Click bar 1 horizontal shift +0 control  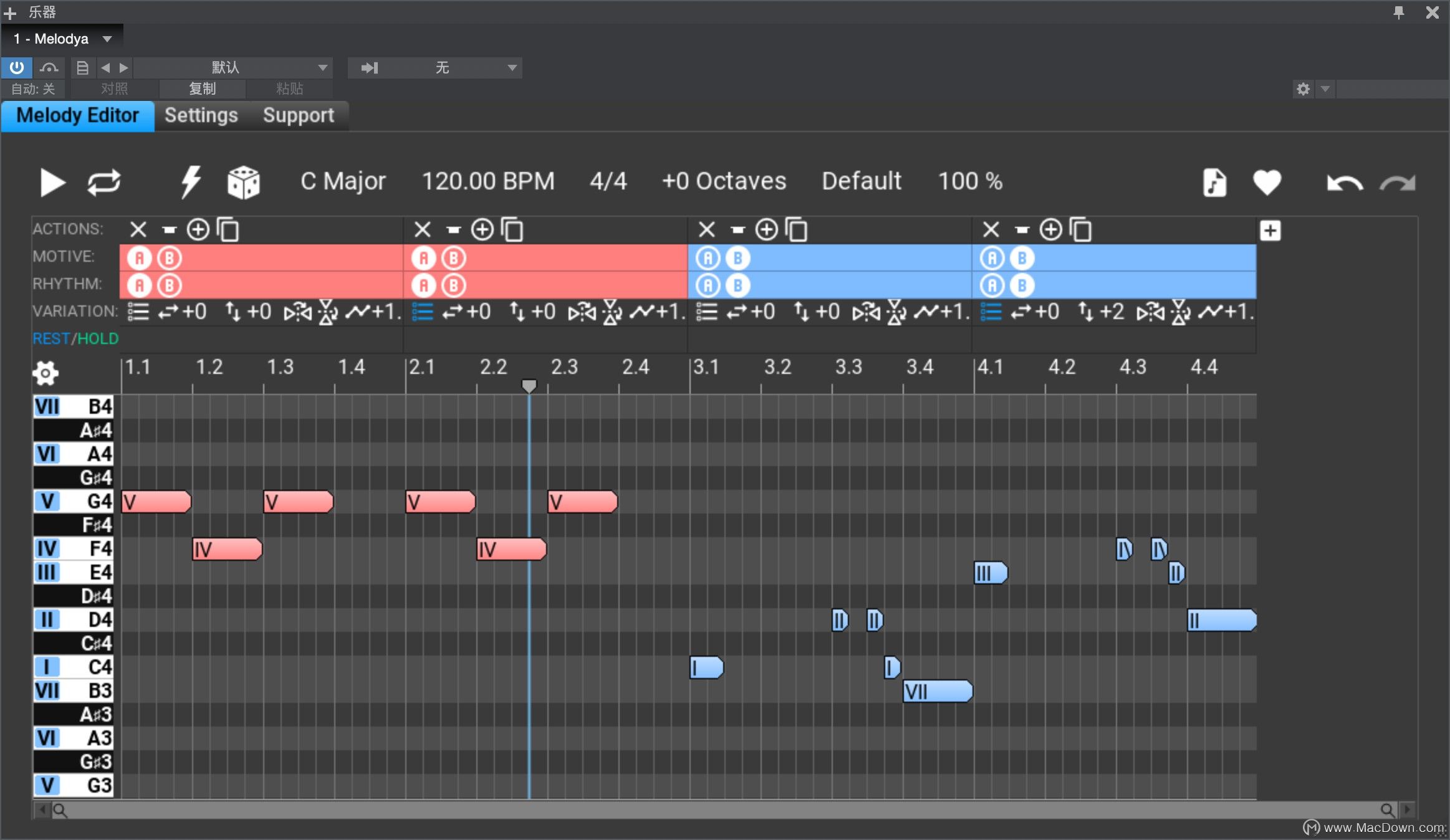click(x=181, y=312)
